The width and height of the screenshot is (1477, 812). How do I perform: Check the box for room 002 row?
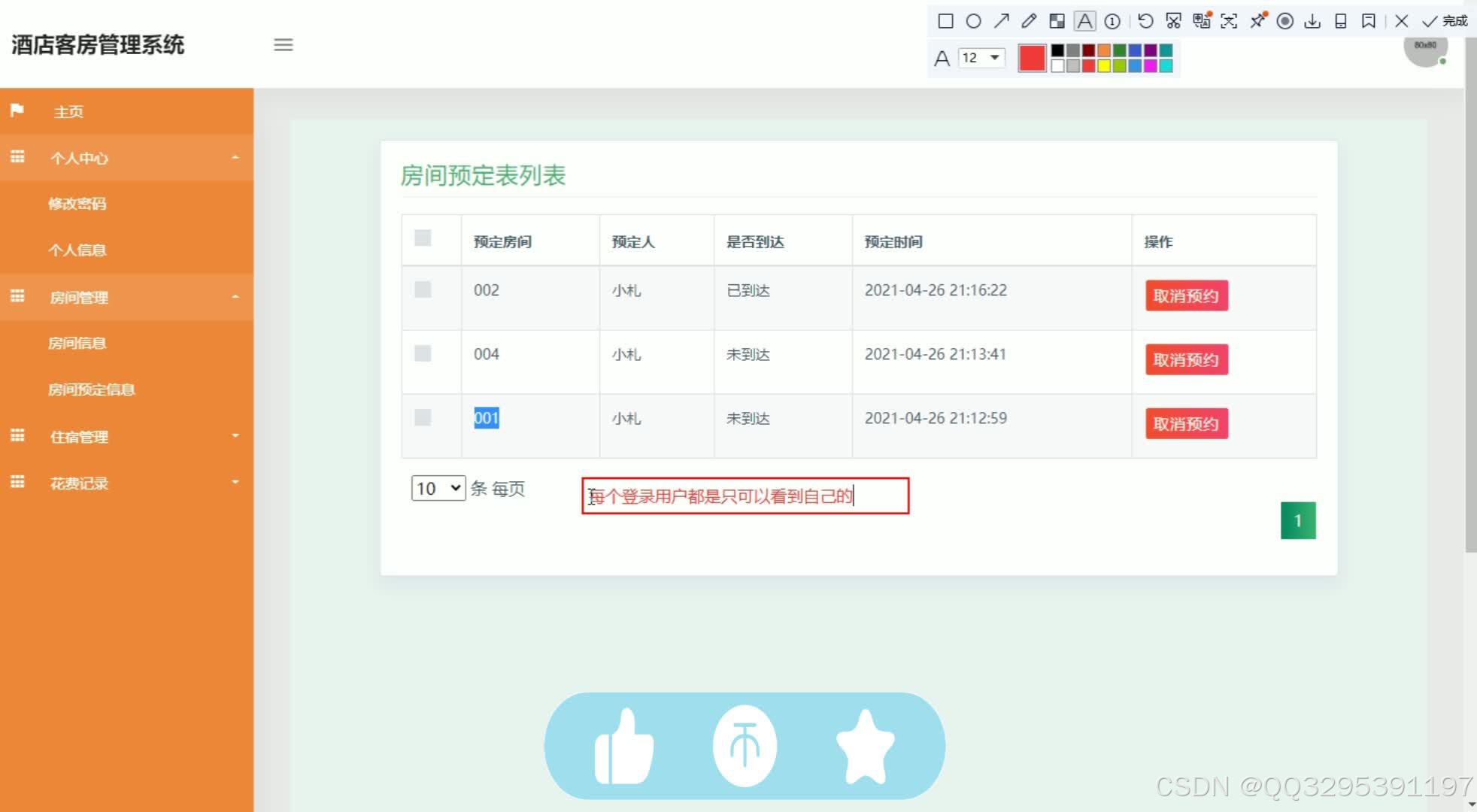[423, 289]
